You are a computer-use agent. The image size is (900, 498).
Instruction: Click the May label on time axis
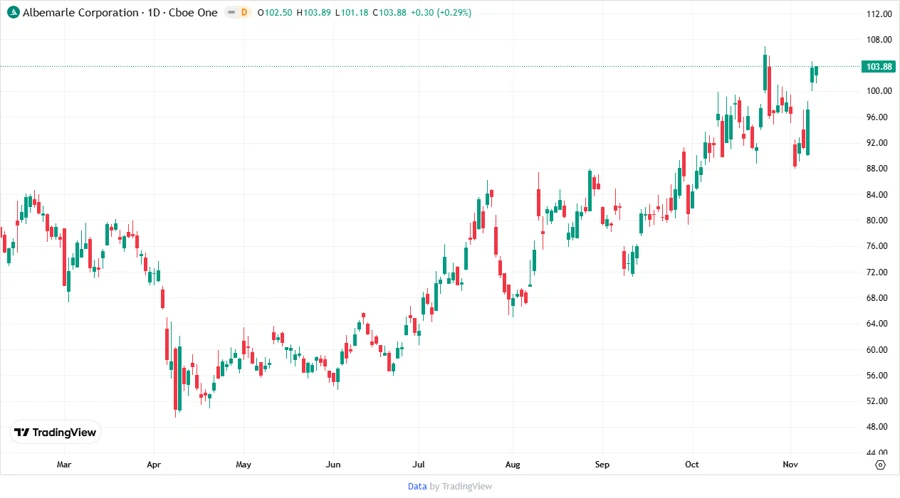[243, 464]
